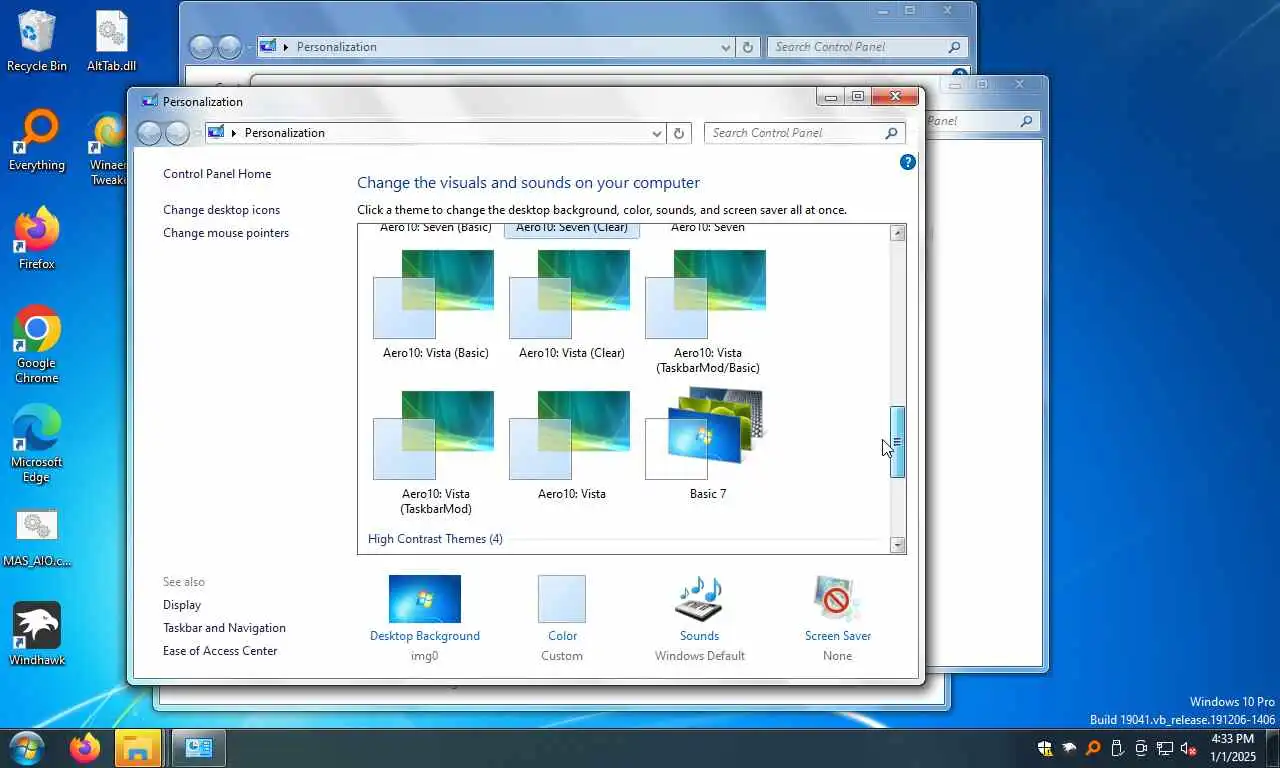Go forward in front Personalization window
The height and width of the screenshot is (768, 1280).
coord(177,133)
